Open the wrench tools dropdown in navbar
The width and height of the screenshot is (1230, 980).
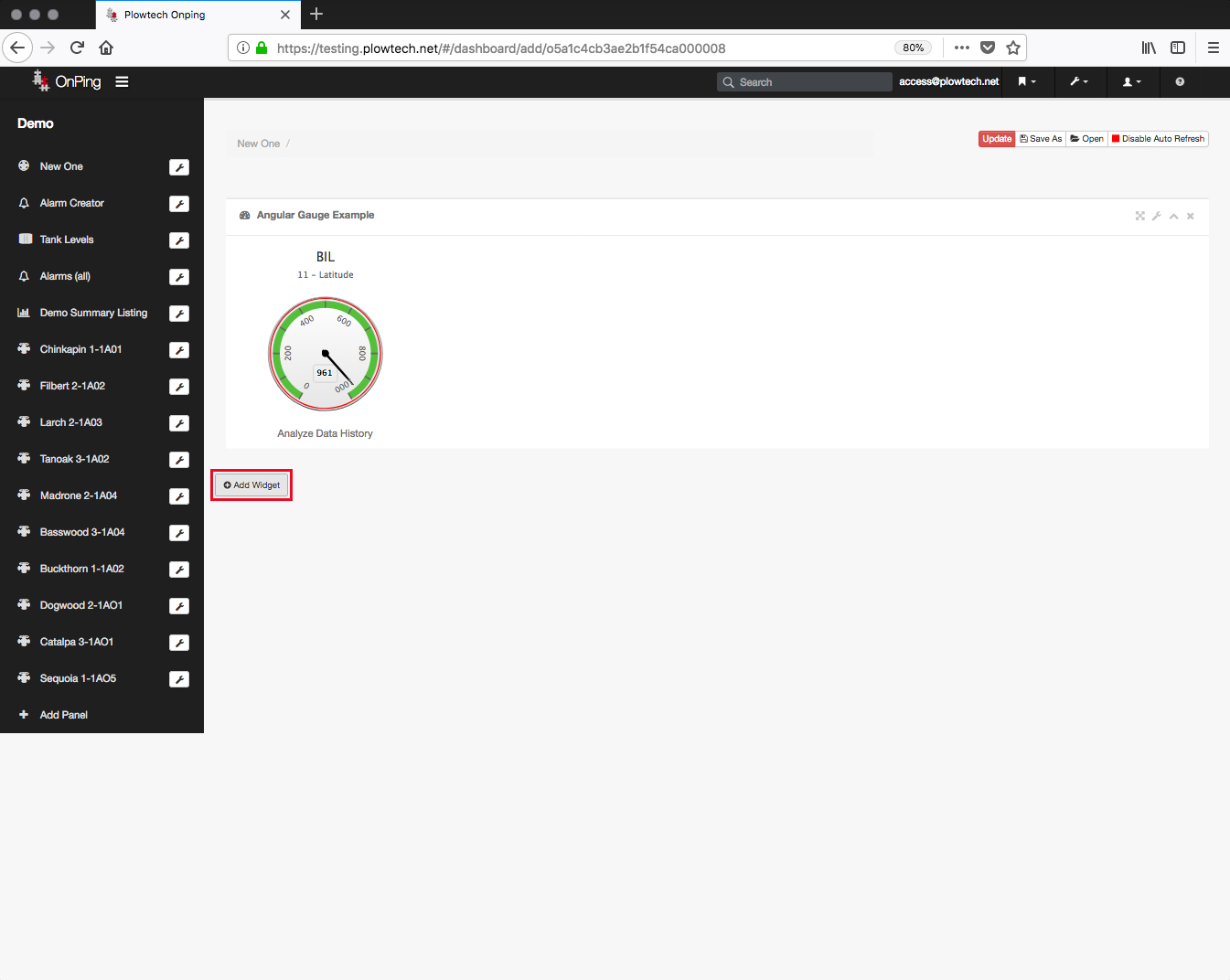1079,82
